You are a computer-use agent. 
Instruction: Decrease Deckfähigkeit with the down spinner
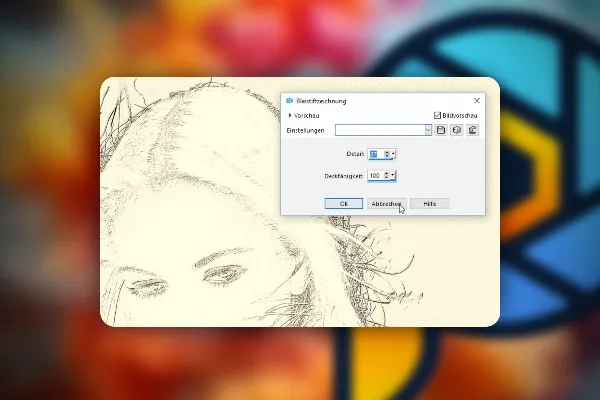(386, 178)
